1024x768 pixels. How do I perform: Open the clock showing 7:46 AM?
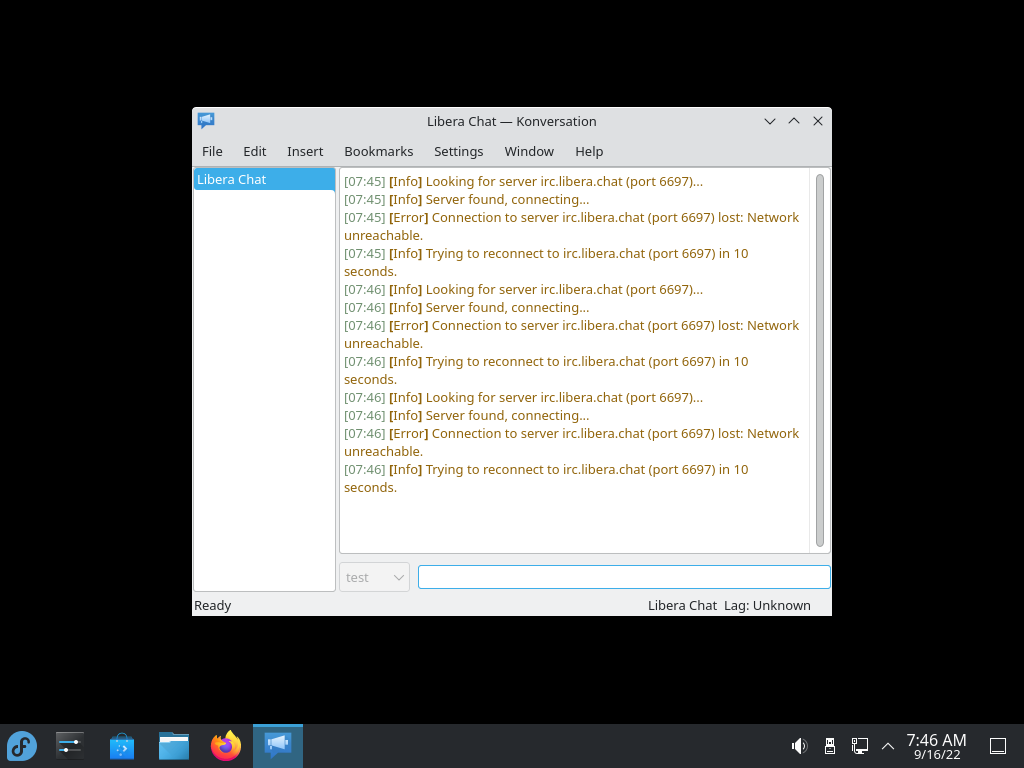tap(936, 746)
